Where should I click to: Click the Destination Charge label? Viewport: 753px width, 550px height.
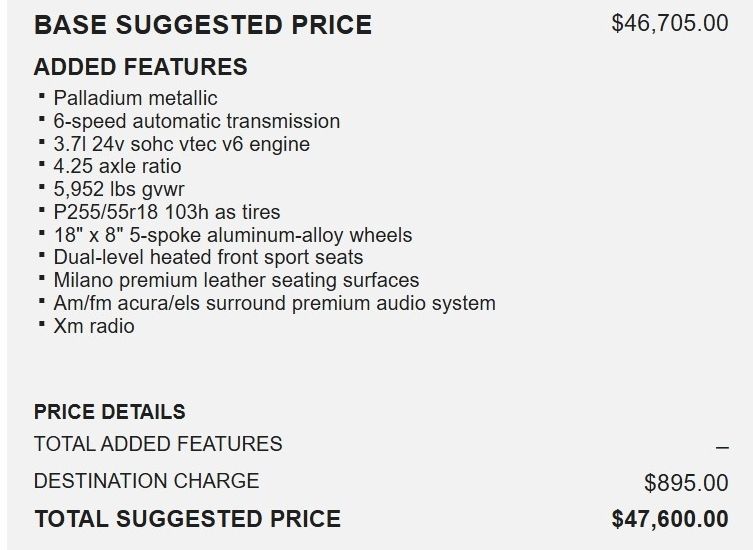[x=146, y=481]
